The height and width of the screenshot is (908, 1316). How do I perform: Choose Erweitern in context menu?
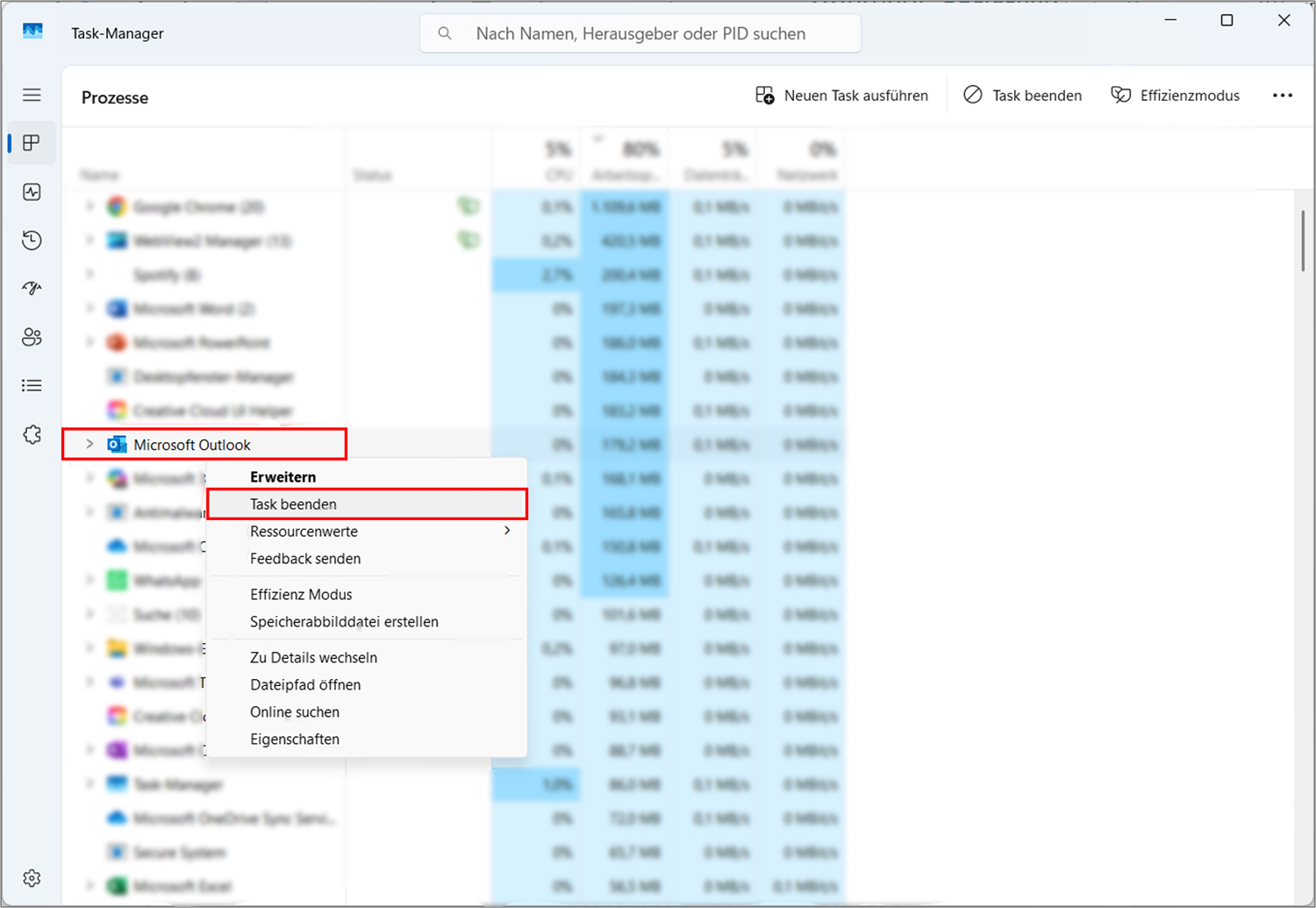(283, 477)
